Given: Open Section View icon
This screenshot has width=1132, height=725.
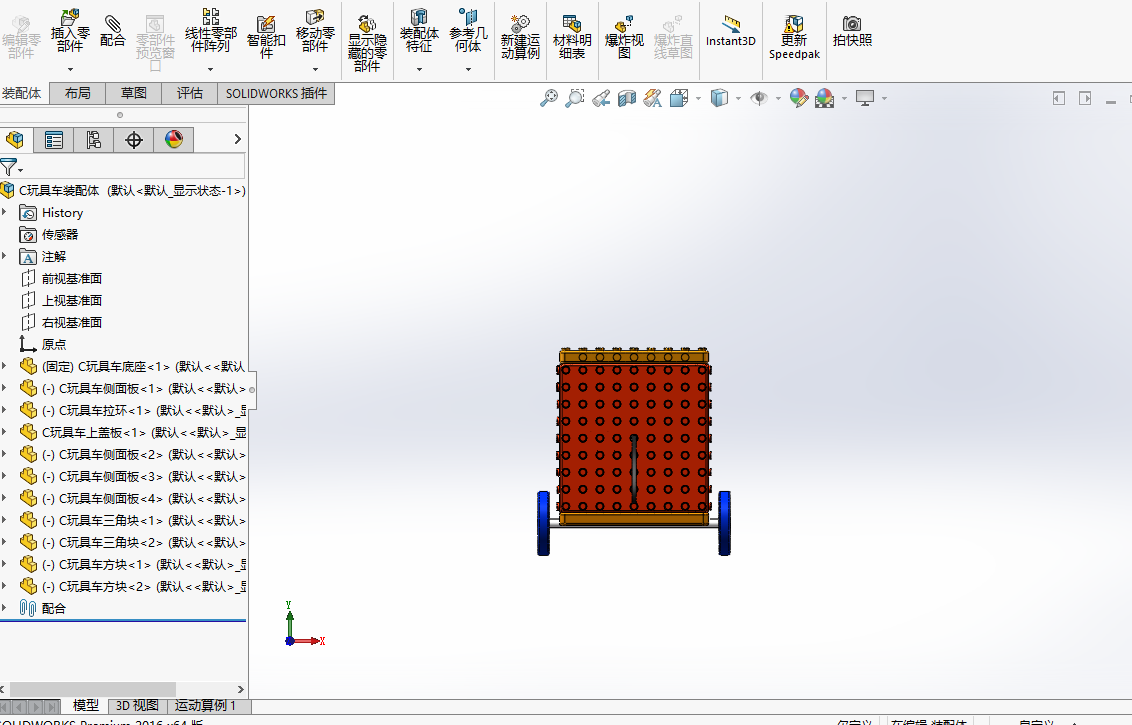Looking at the screenshot, I should pos(627,97).
